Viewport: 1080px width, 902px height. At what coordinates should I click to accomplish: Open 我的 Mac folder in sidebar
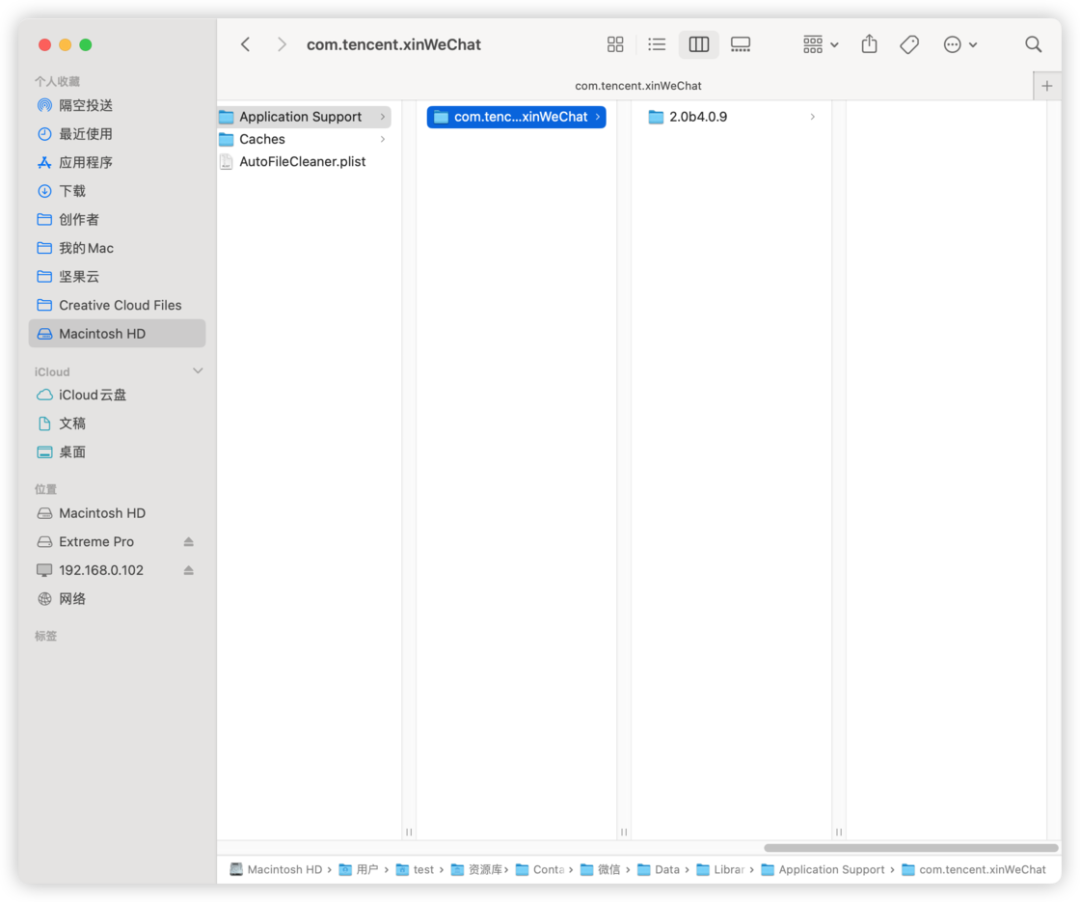pyautogui.click(x=117, y=249)
